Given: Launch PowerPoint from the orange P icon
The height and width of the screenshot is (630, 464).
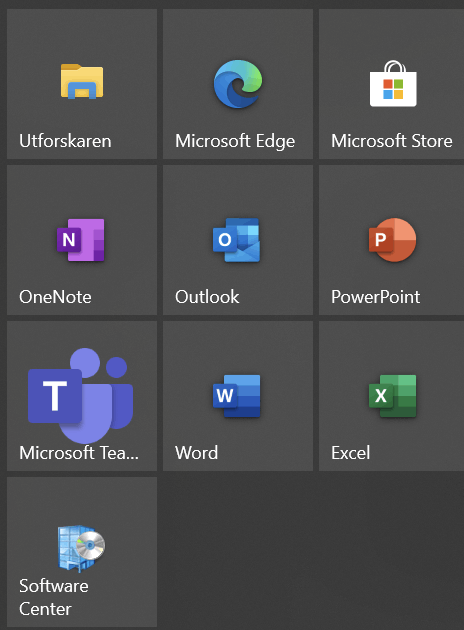Looking at the screenshot, I should pyautogui.click(x=392, y=240).
